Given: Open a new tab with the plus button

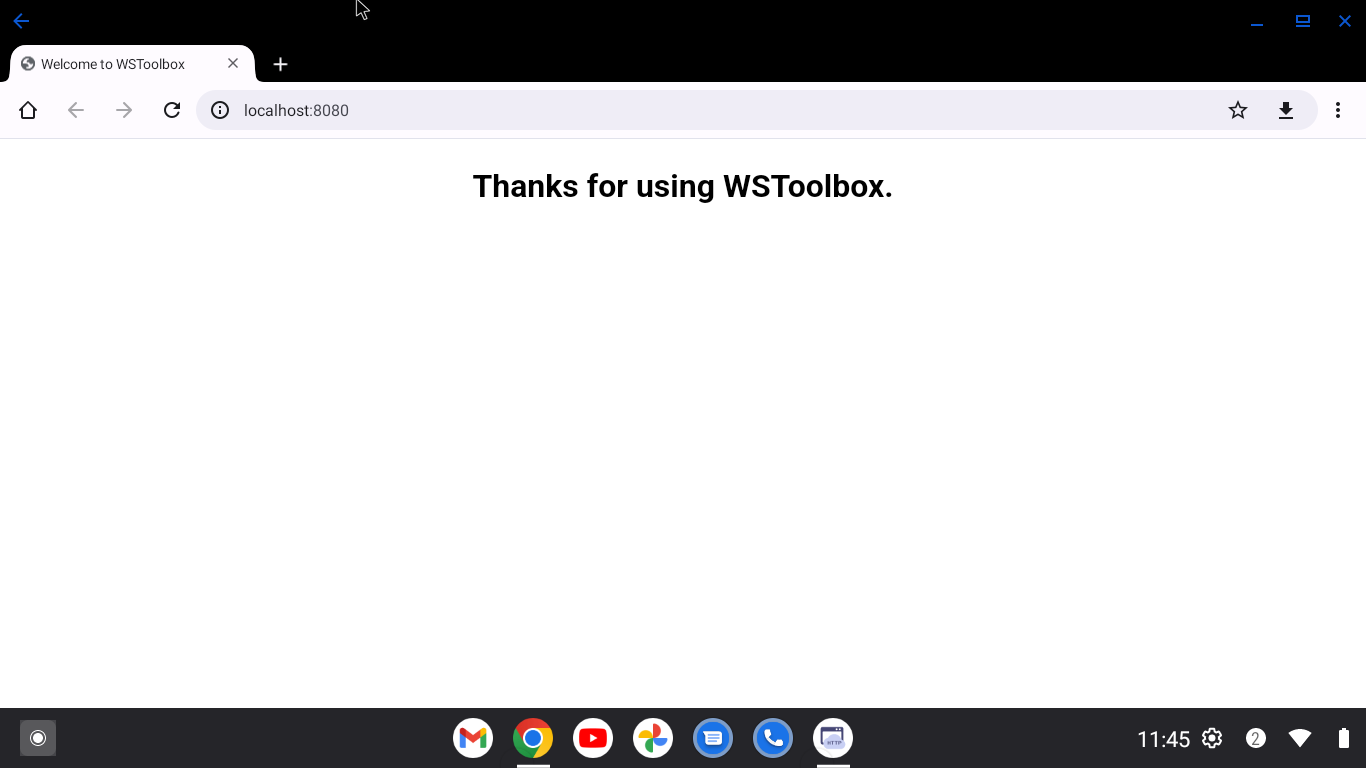Looking at the screenshot, I should (281, 64).
